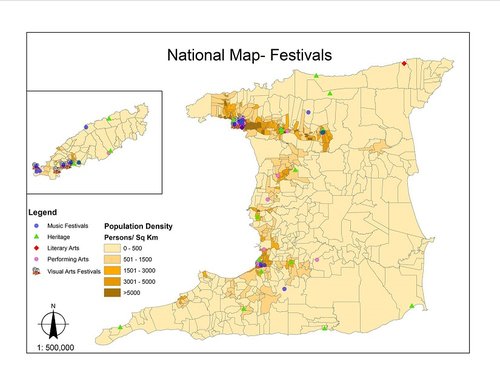
Task: Click the Visual Arts Festivals legend icon
Action: tap(37, 271)
